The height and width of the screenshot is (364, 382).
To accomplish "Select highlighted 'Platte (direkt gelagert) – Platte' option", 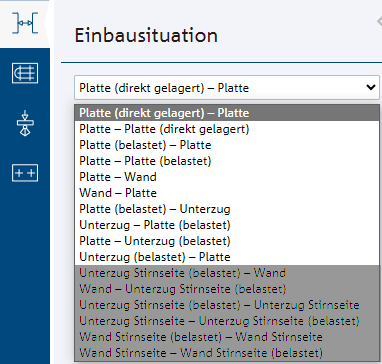I will [227, 113].
